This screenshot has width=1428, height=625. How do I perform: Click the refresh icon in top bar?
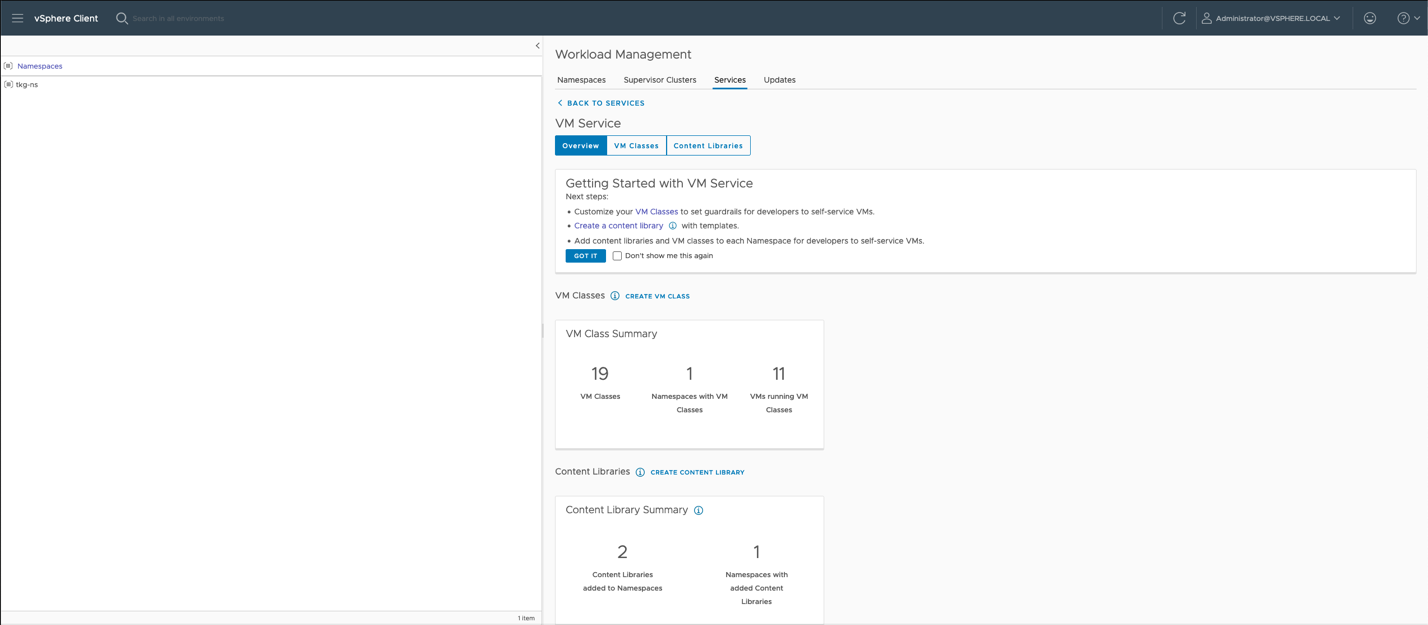1179,18
